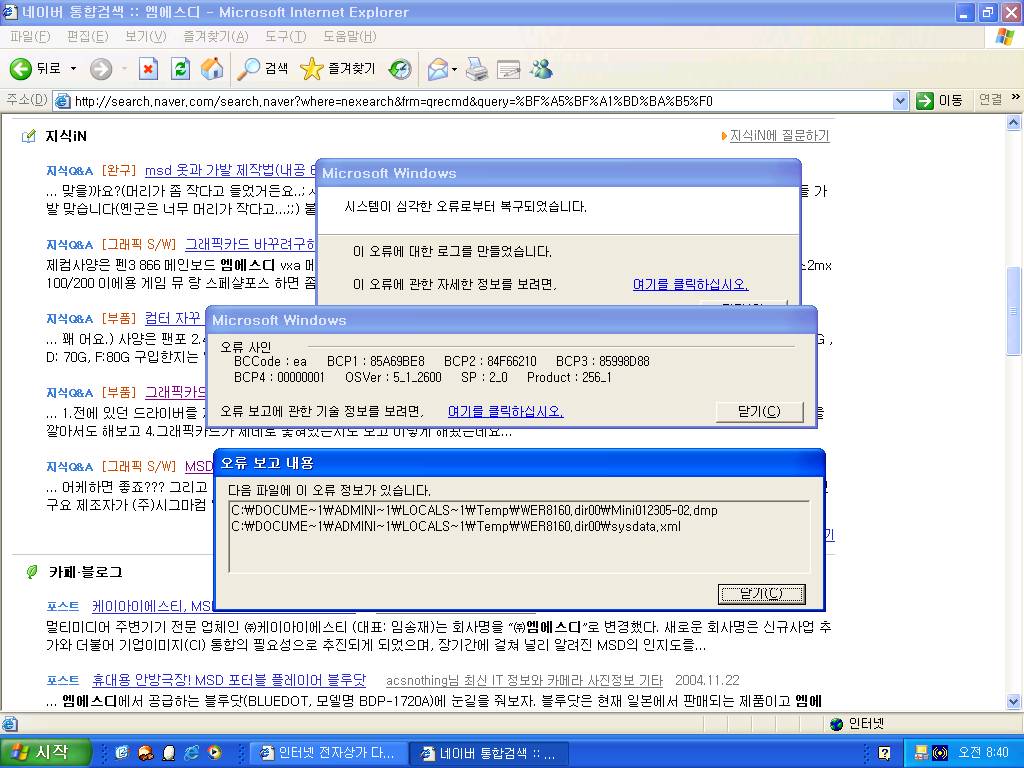Click the 이동 Go button

coord(939,101)
